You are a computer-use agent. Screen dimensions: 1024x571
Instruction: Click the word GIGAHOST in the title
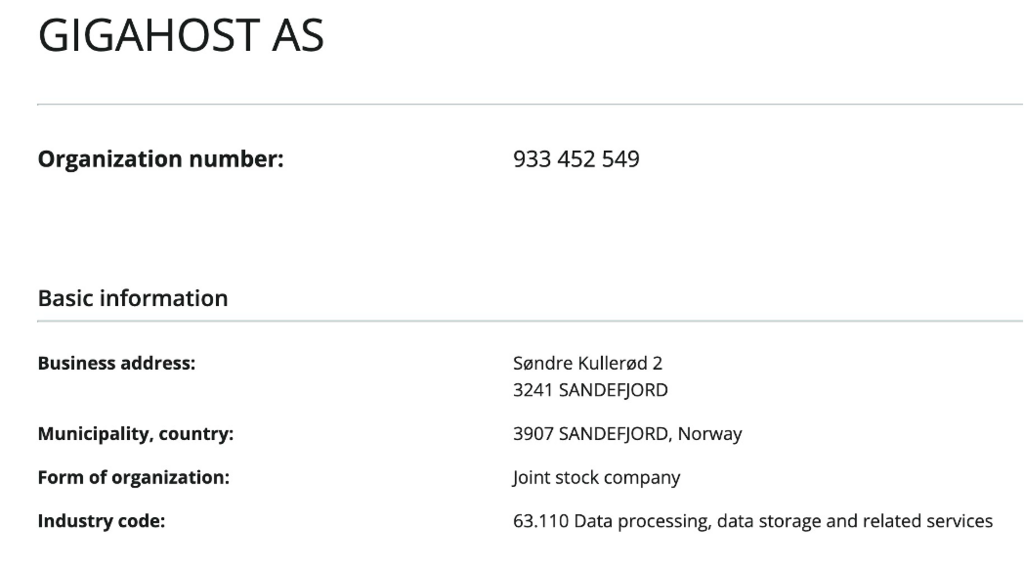[x=149, y=35]
